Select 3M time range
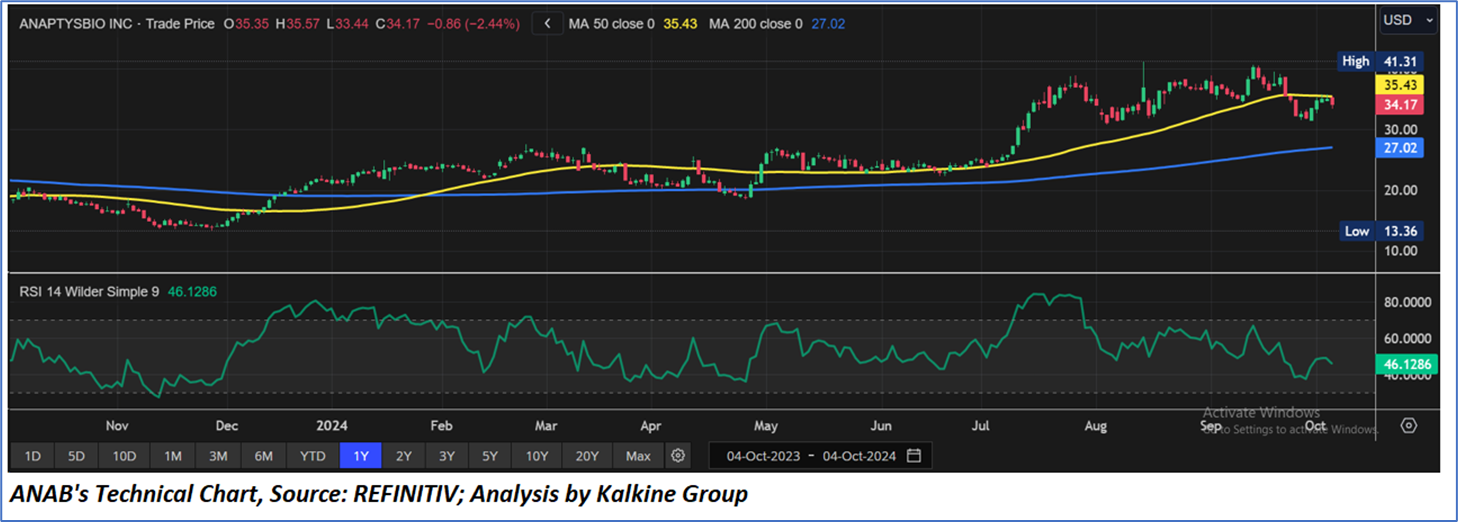Screen dimensions: 1458x522 (218, 456)
